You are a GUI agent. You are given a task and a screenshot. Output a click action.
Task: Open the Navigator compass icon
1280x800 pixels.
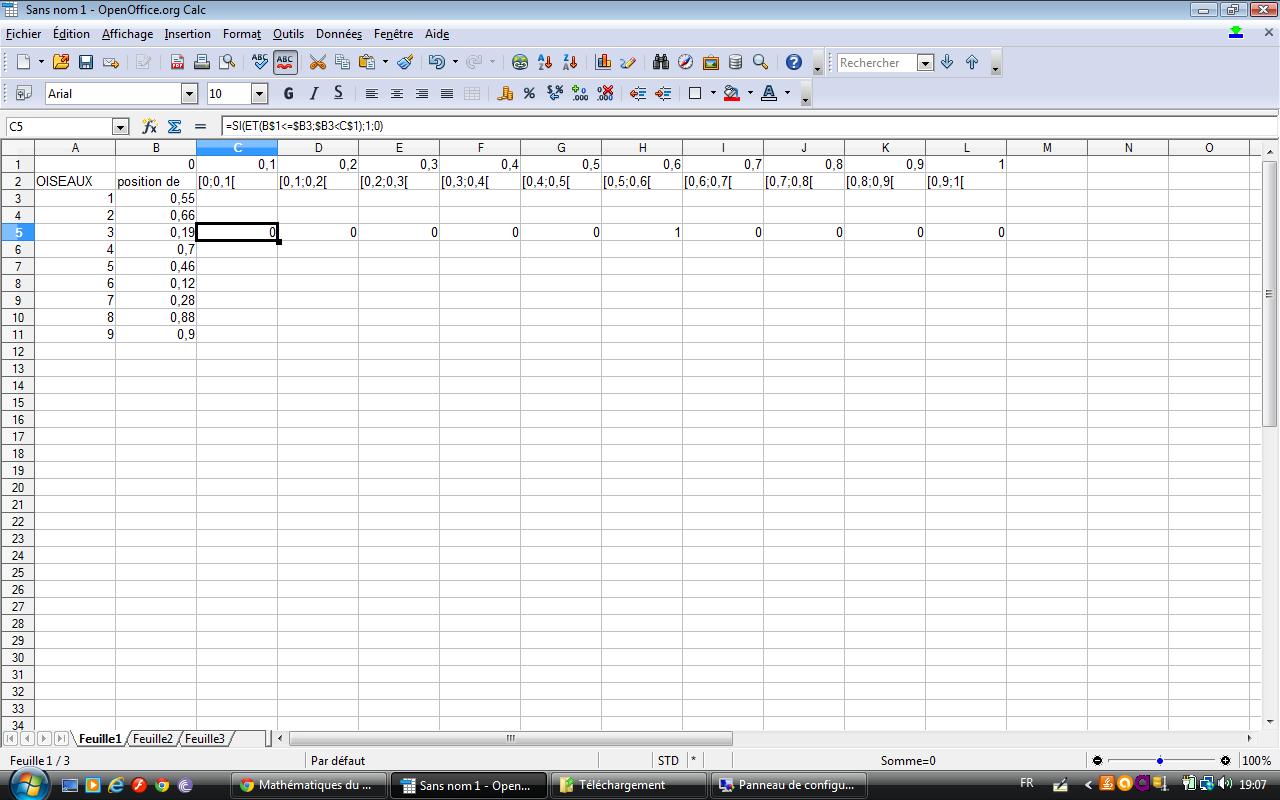pos(686,62)
